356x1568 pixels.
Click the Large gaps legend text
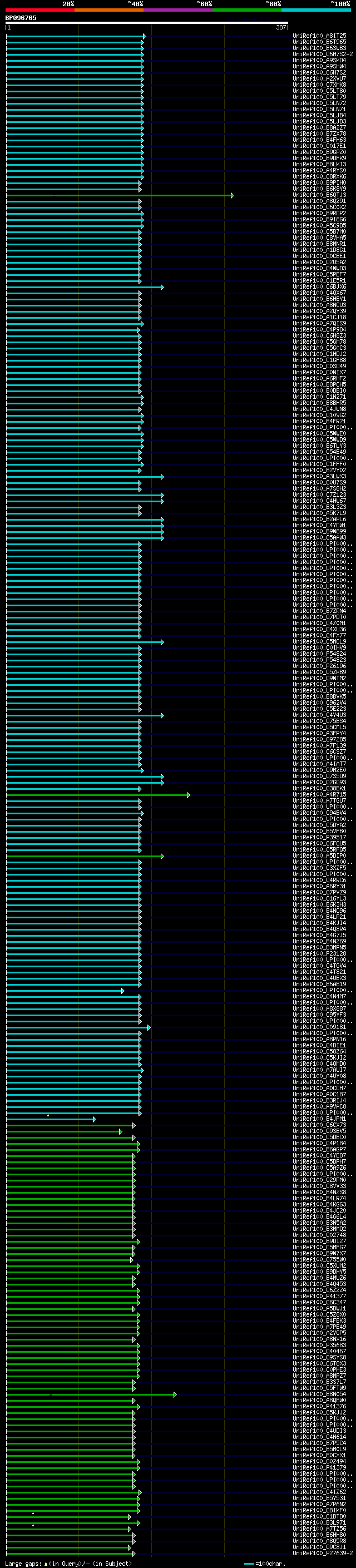[68, 1563]
